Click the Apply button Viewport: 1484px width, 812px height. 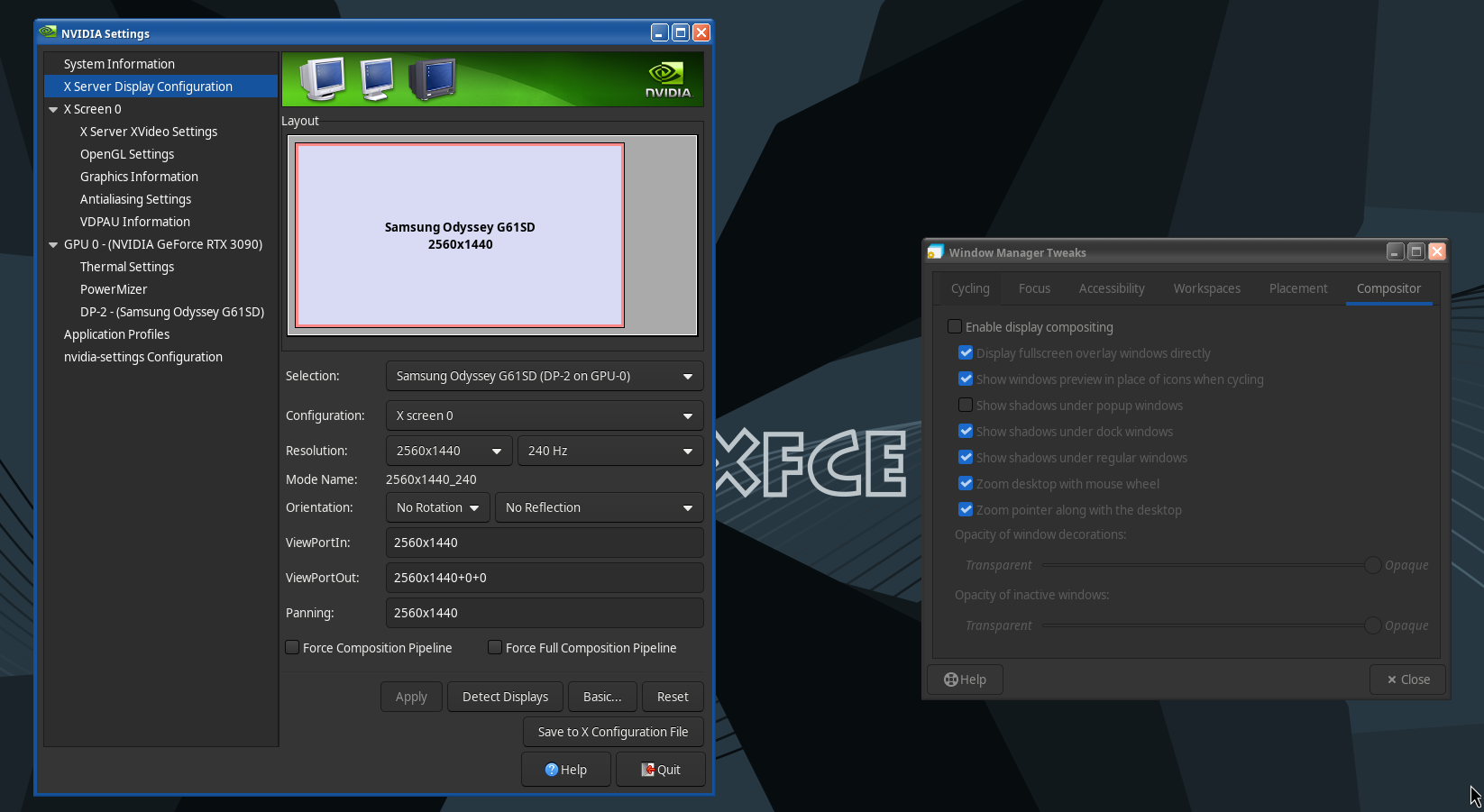tap(411, 697)
